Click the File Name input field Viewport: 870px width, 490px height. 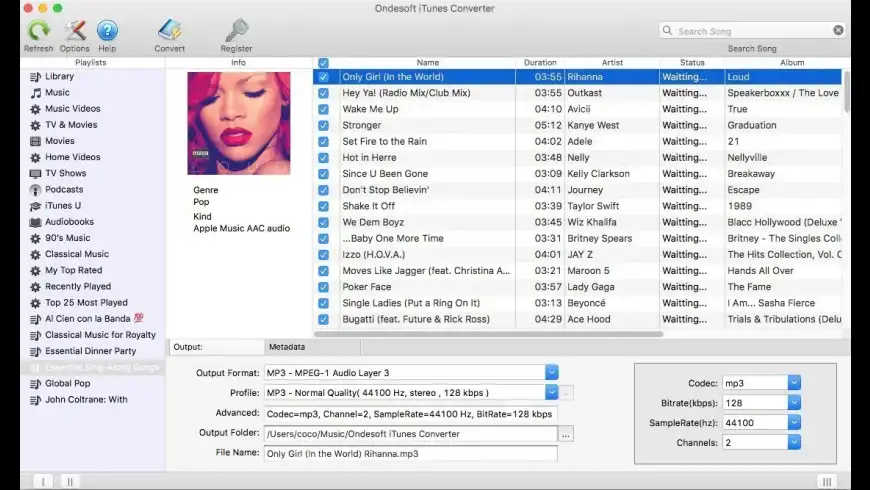[x=411, y=453]
